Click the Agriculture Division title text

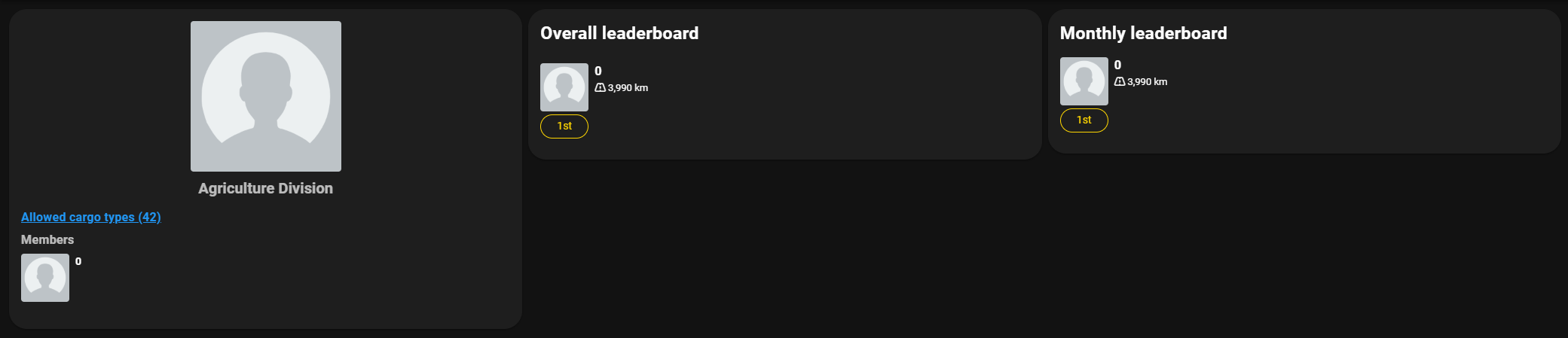tap(265, 188)
